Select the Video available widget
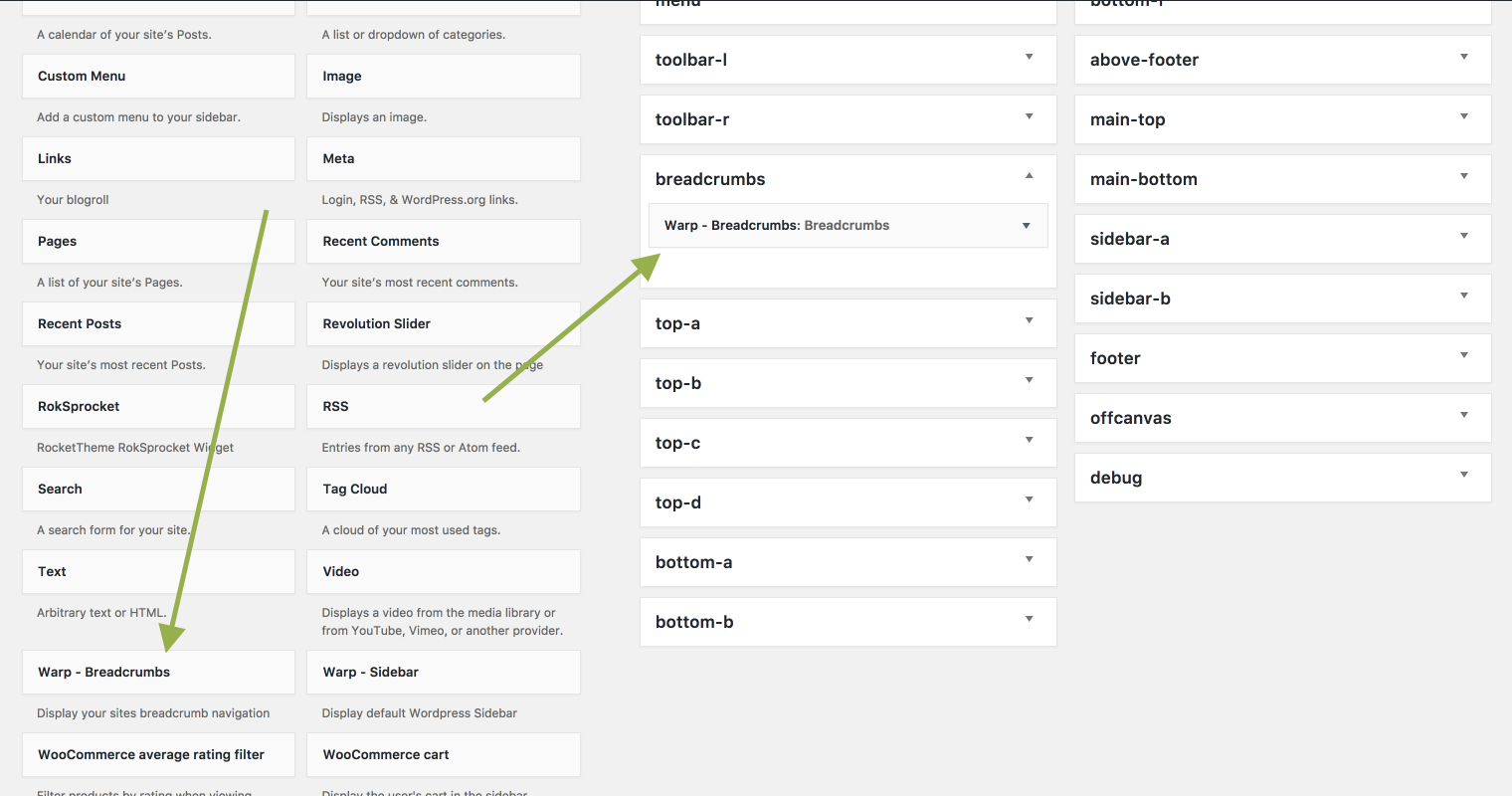This screenshot has height=796, width=1512. (x=444, y=571)
